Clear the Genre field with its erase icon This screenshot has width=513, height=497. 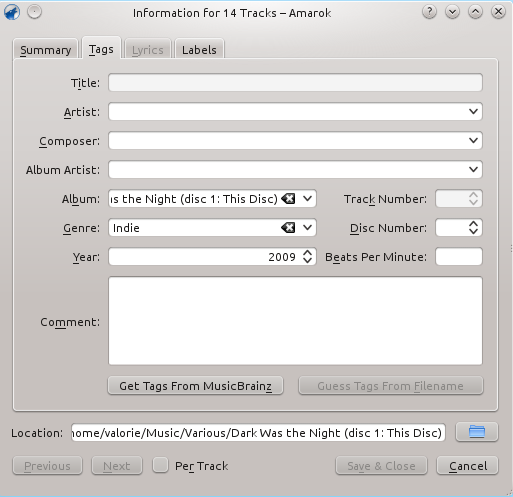point(288,228)
